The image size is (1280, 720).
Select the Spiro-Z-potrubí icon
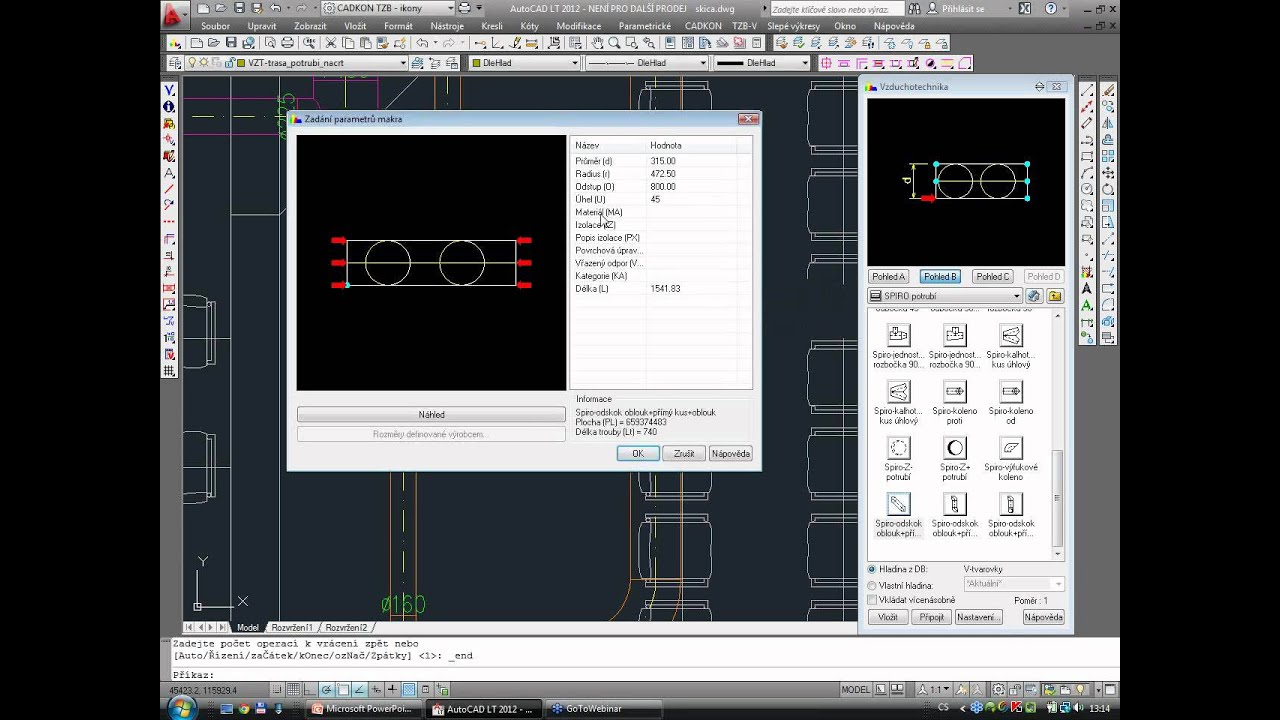pos(898,448)
